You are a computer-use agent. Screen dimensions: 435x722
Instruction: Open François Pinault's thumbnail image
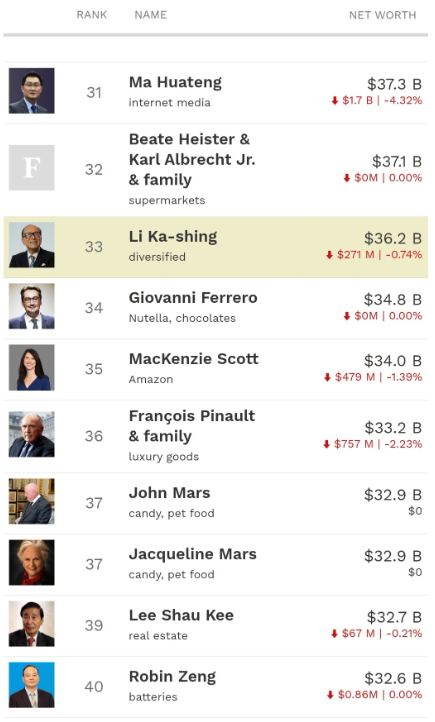tap(31, 434)
